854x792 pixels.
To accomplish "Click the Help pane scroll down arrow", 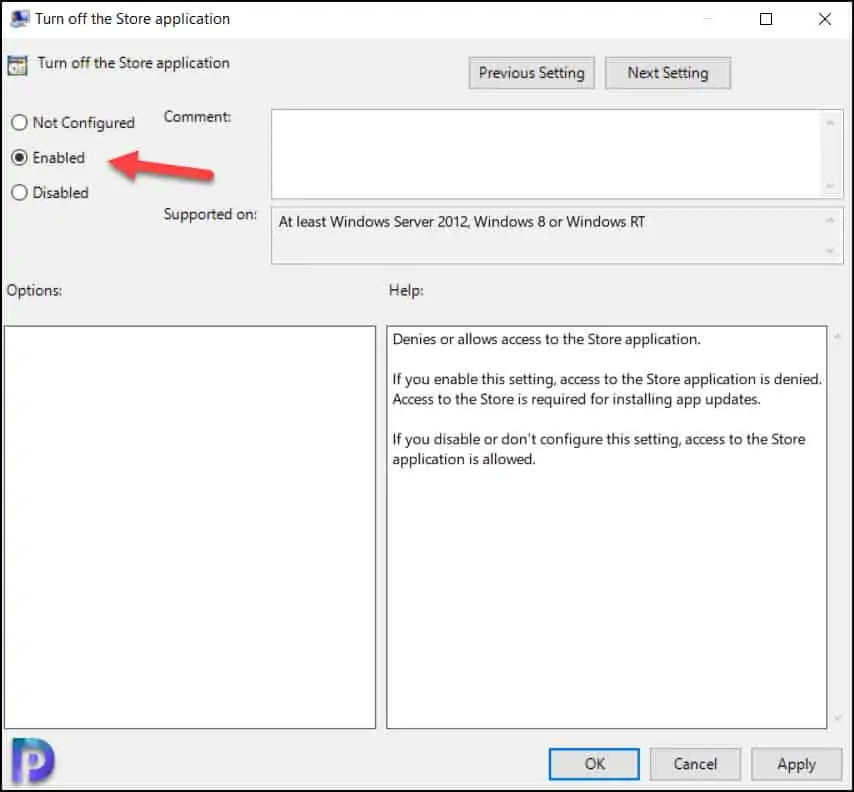I will [838, 719].
